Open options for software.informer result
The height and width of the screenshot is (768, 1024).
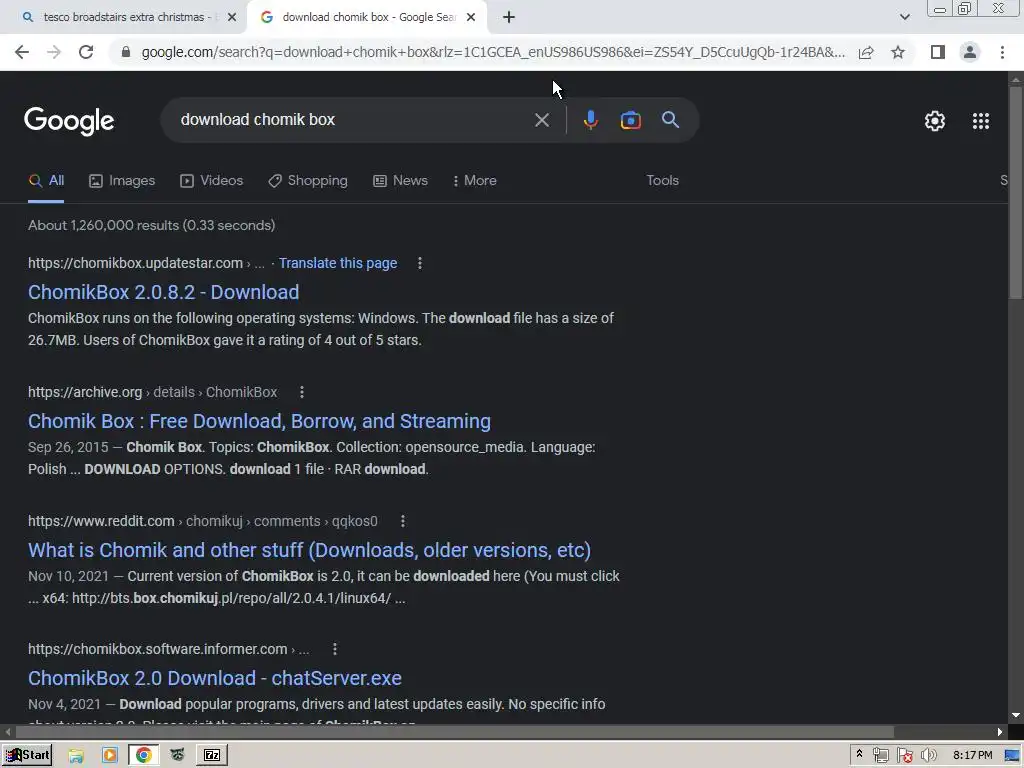tap(335, 649)
